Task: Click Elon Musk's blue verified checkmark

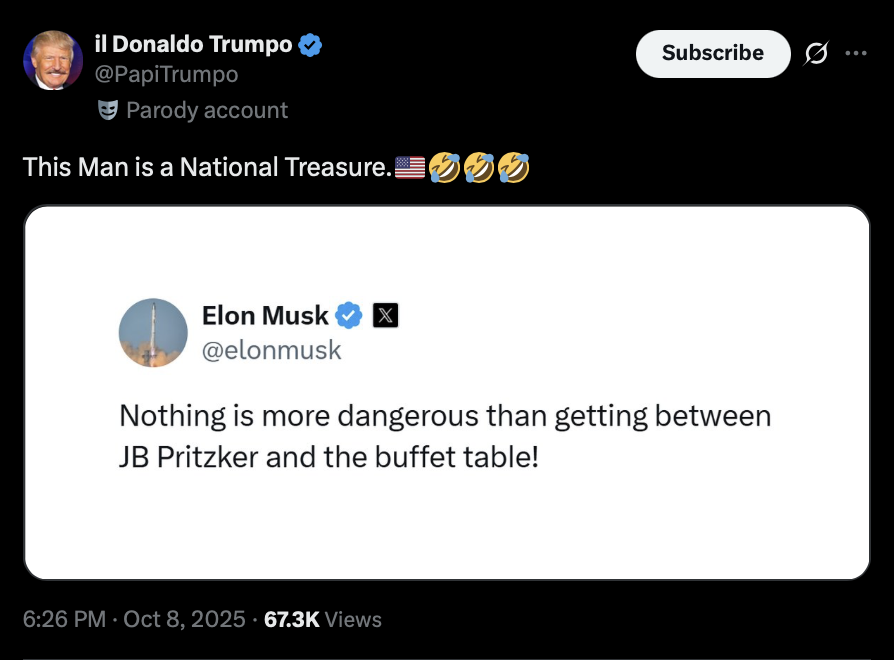Action: (x=348, y=316)
